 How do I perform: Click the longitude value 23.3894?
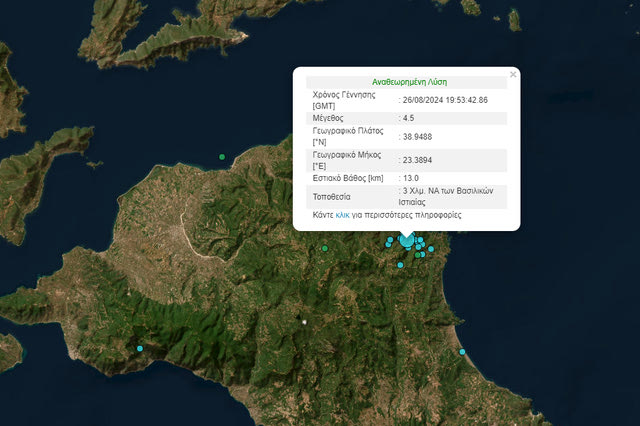click(417, 160)
